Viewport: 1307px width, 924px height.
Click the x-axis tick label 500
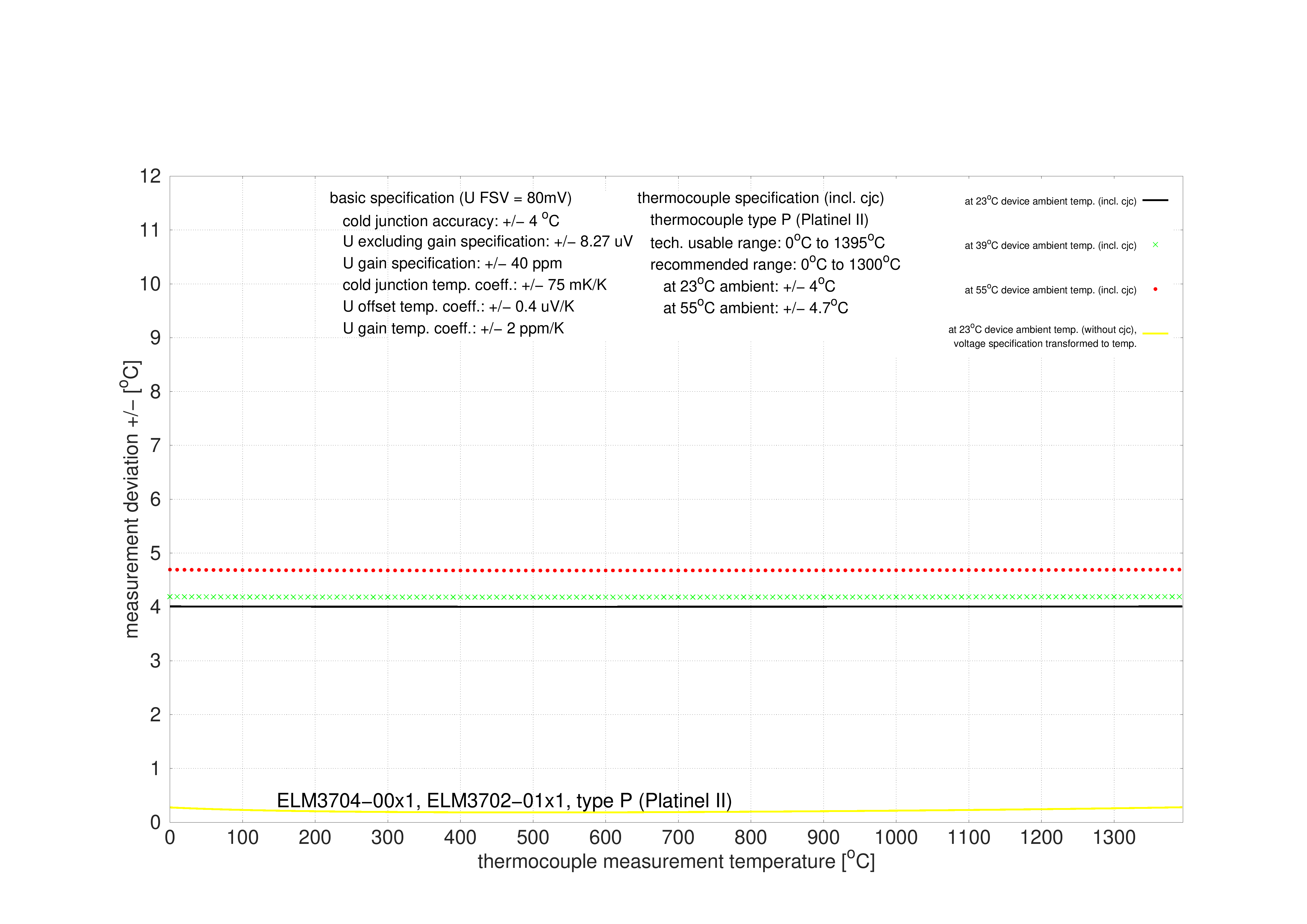point(533,838)
